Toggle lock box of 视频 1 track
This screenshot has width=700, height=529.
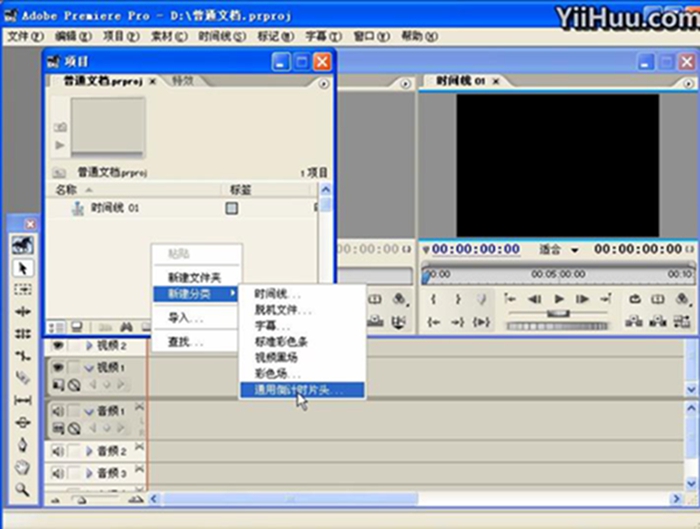coord(74,367)
